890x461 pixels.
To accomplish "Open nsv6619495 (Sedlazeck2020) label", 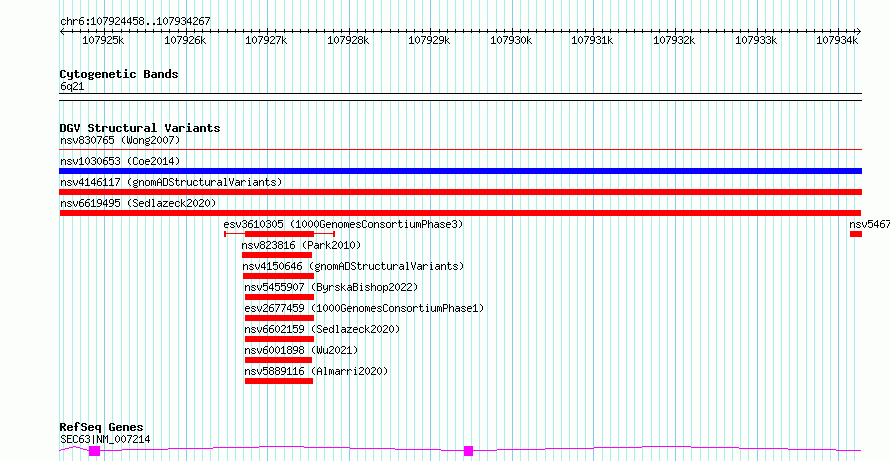I will [x=138, y=203].
